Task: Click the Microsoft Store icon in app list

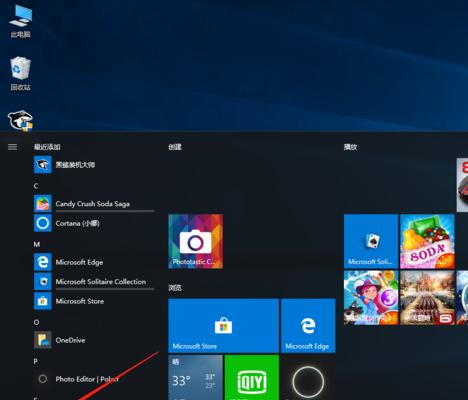Action: coord(43,301)
